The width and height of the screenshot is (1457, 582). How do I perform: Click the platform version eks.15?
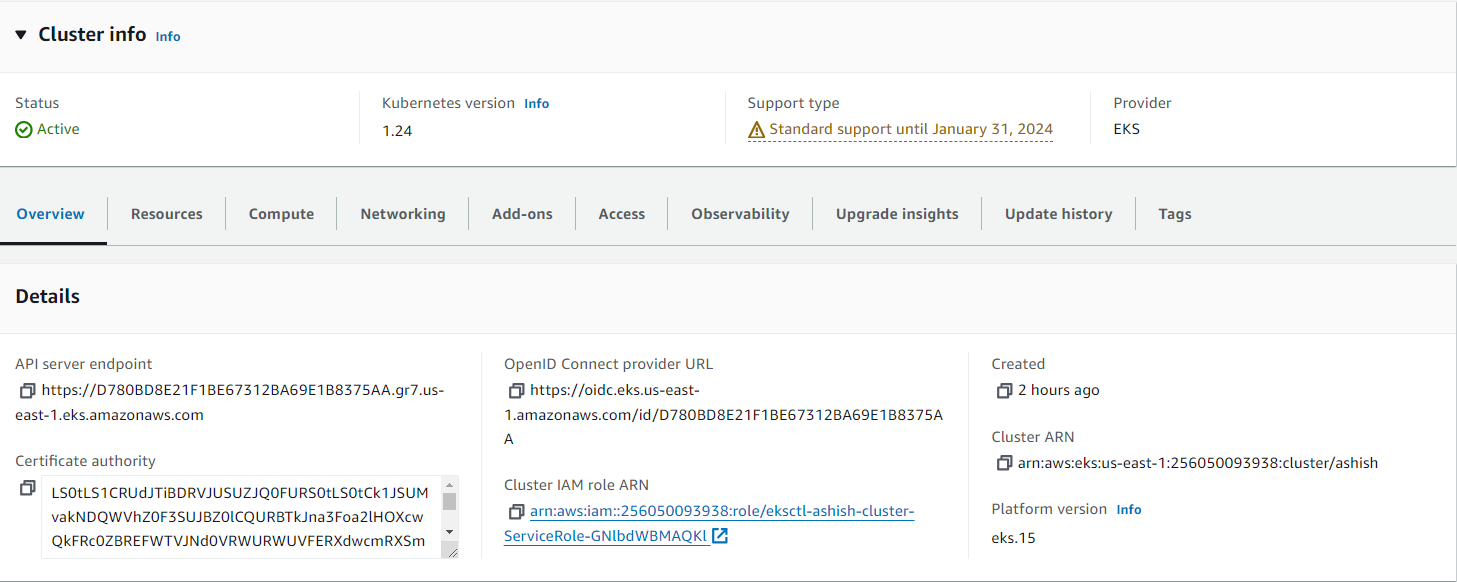(1014, 538)
